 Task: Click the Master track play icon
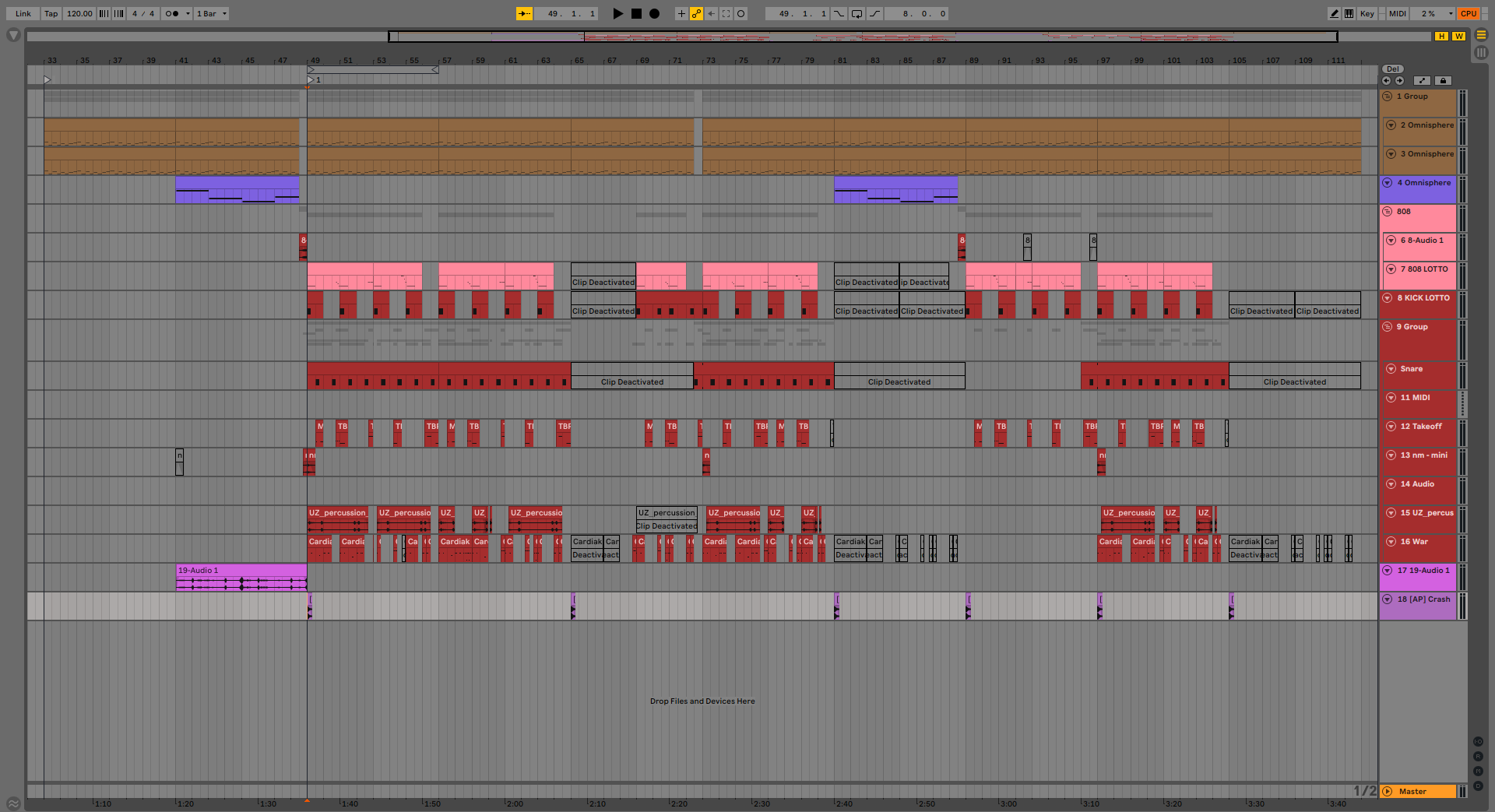(1388, 792)
